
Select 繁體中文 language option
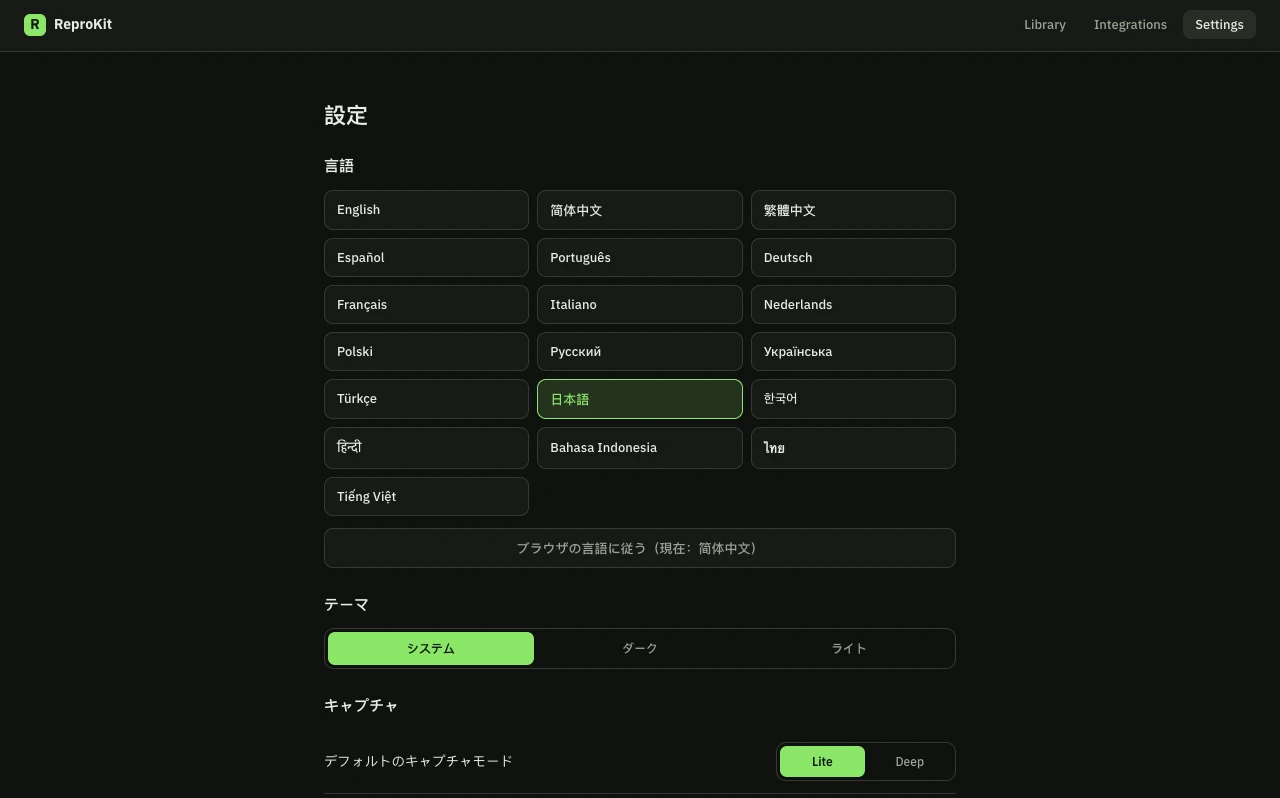click(853, 210)
